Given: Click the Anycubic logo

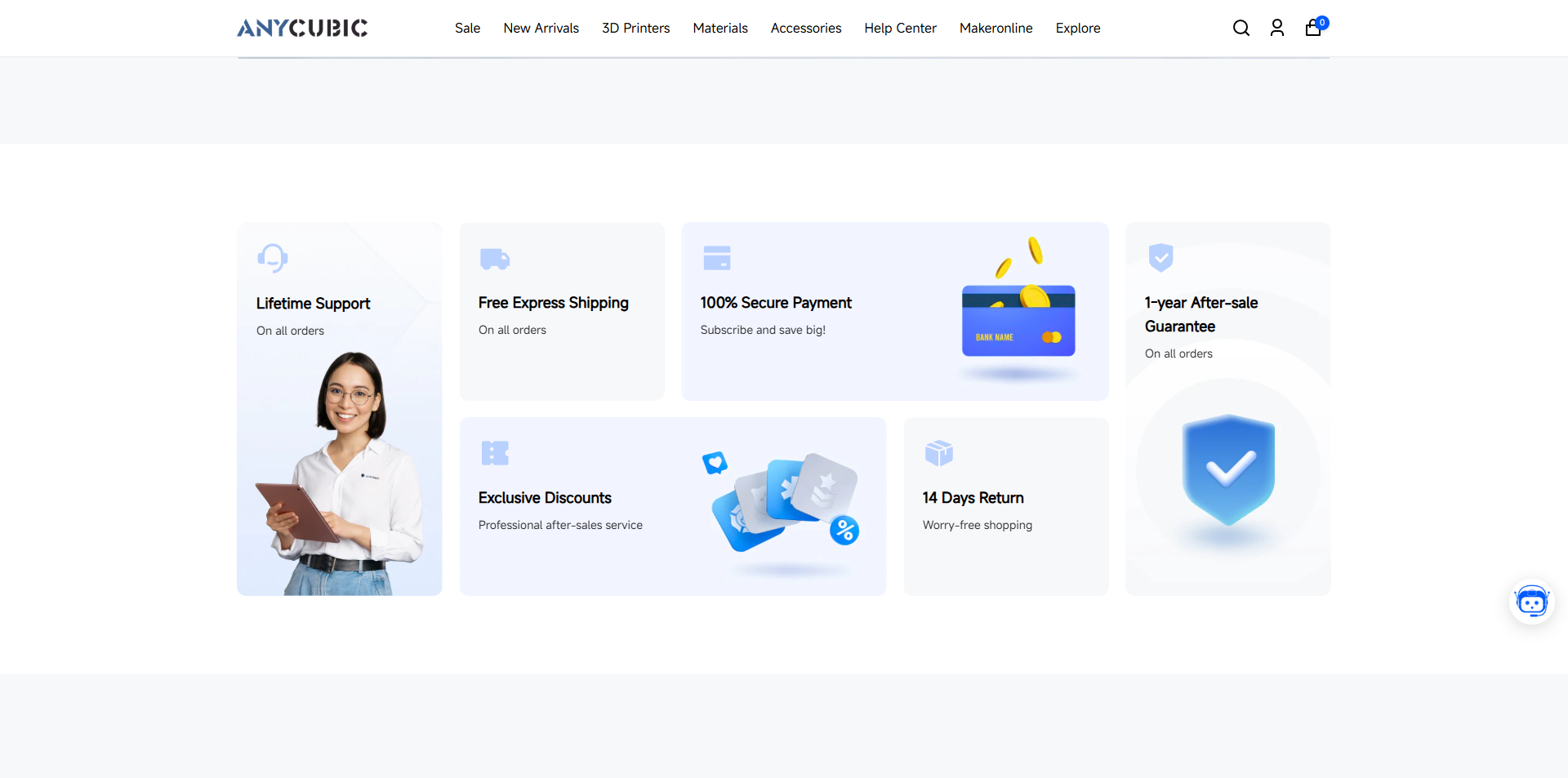Looking at the screenshot, I should [x=302, y=28].
